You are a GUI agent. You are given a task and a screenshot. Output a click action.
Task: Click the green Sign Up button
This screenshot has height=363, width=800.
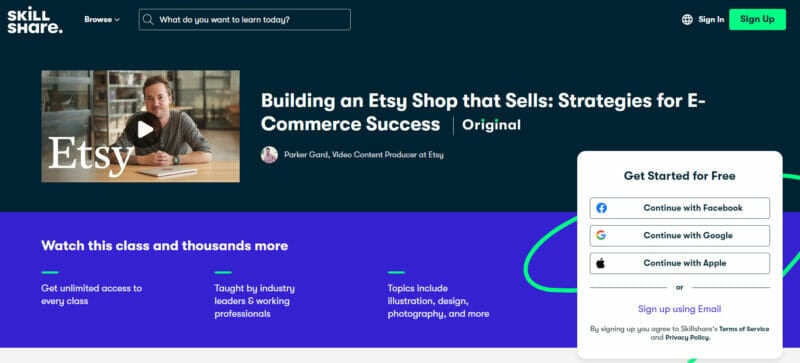(x=757, y=19)
